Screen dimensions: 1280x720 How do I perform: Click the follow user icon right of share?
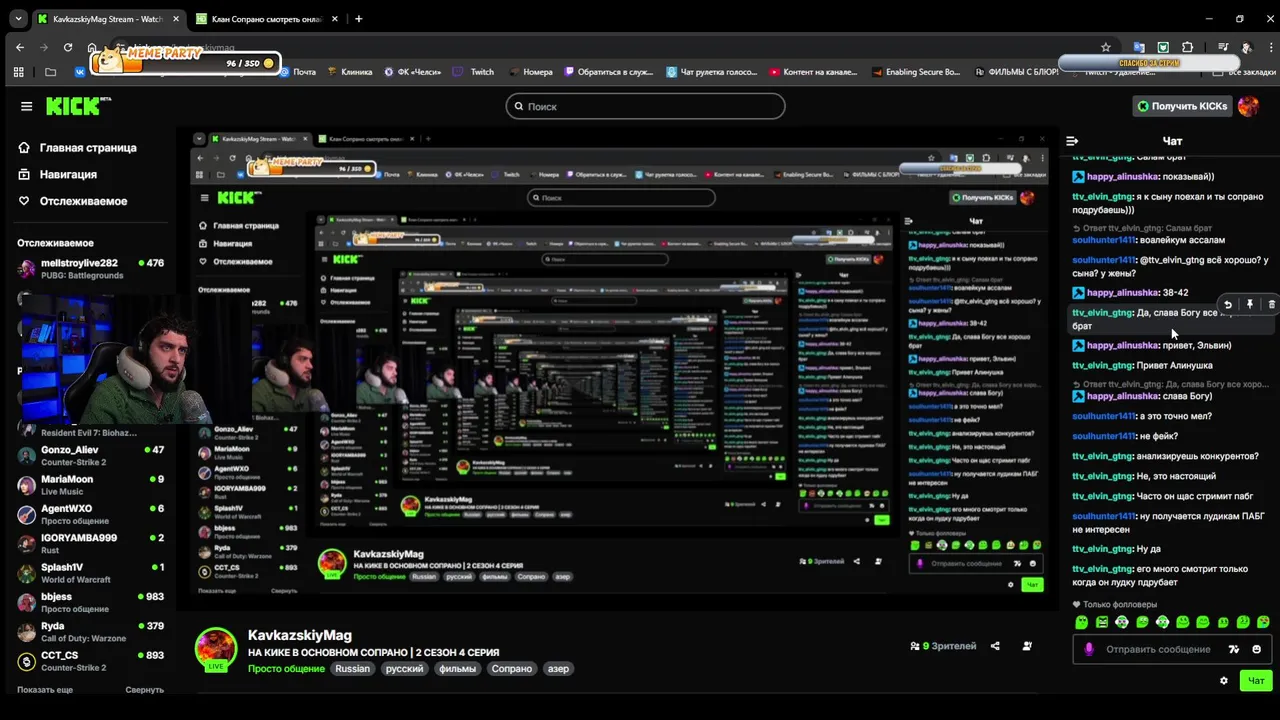coord(1027,646)
